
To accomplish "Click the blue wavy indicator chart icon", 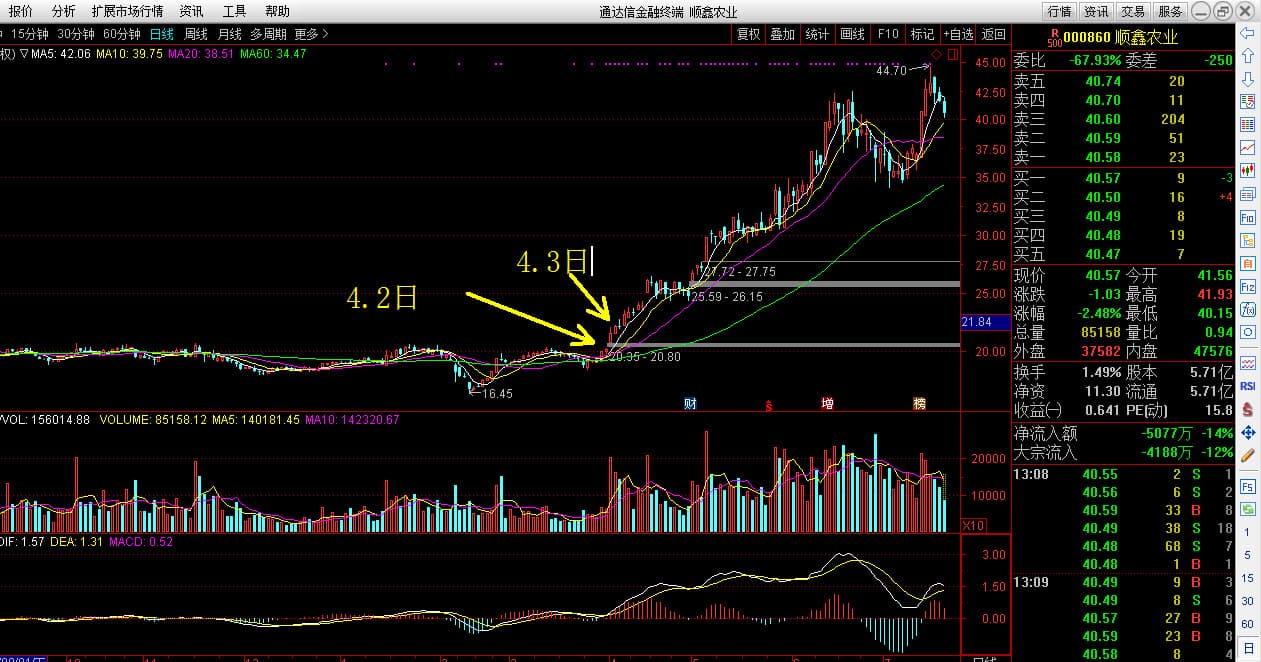I will coord(1247,362).
